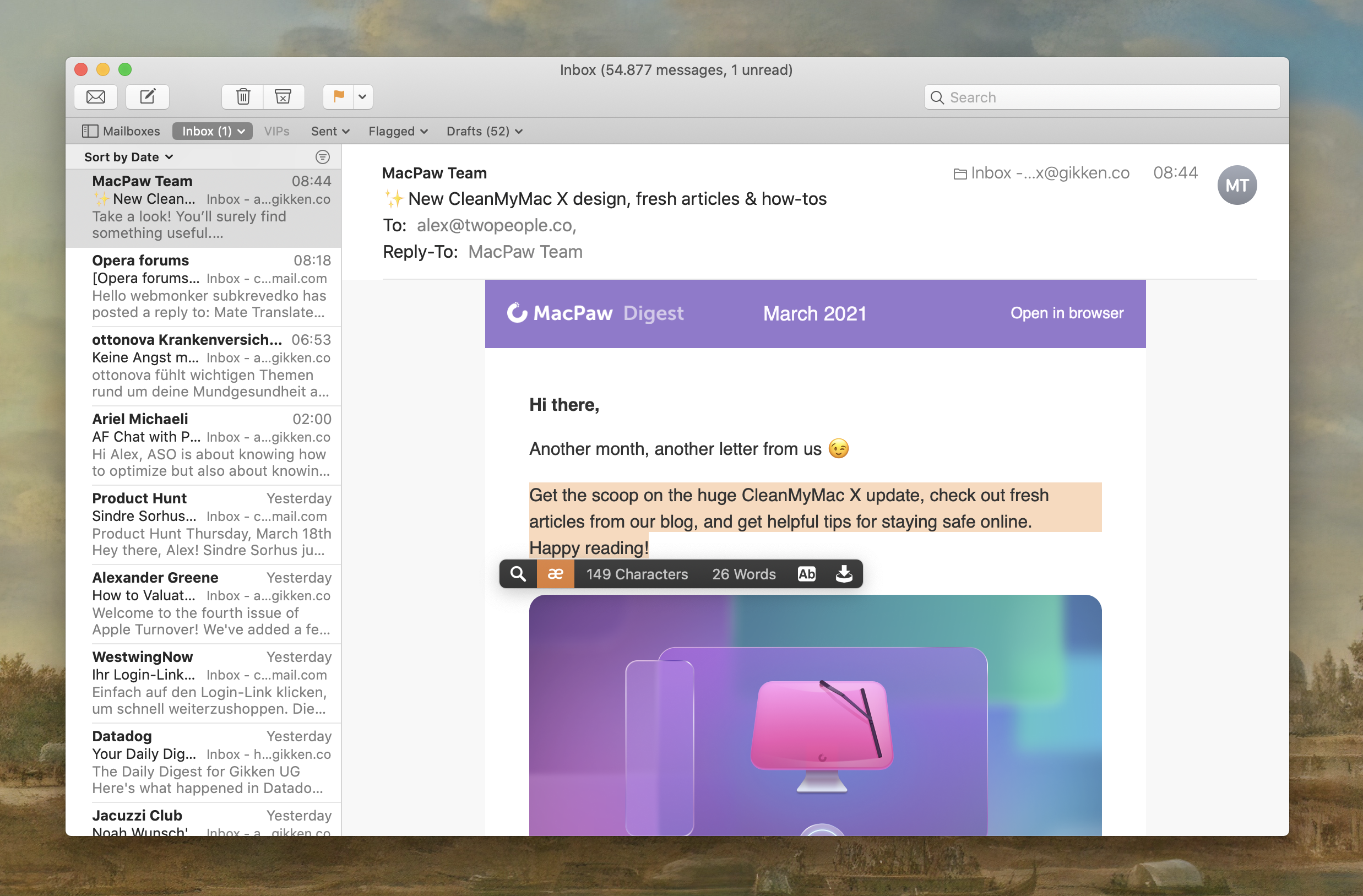
Task: Select the MacPaw Team message
Action: click(x=204, y=208)
